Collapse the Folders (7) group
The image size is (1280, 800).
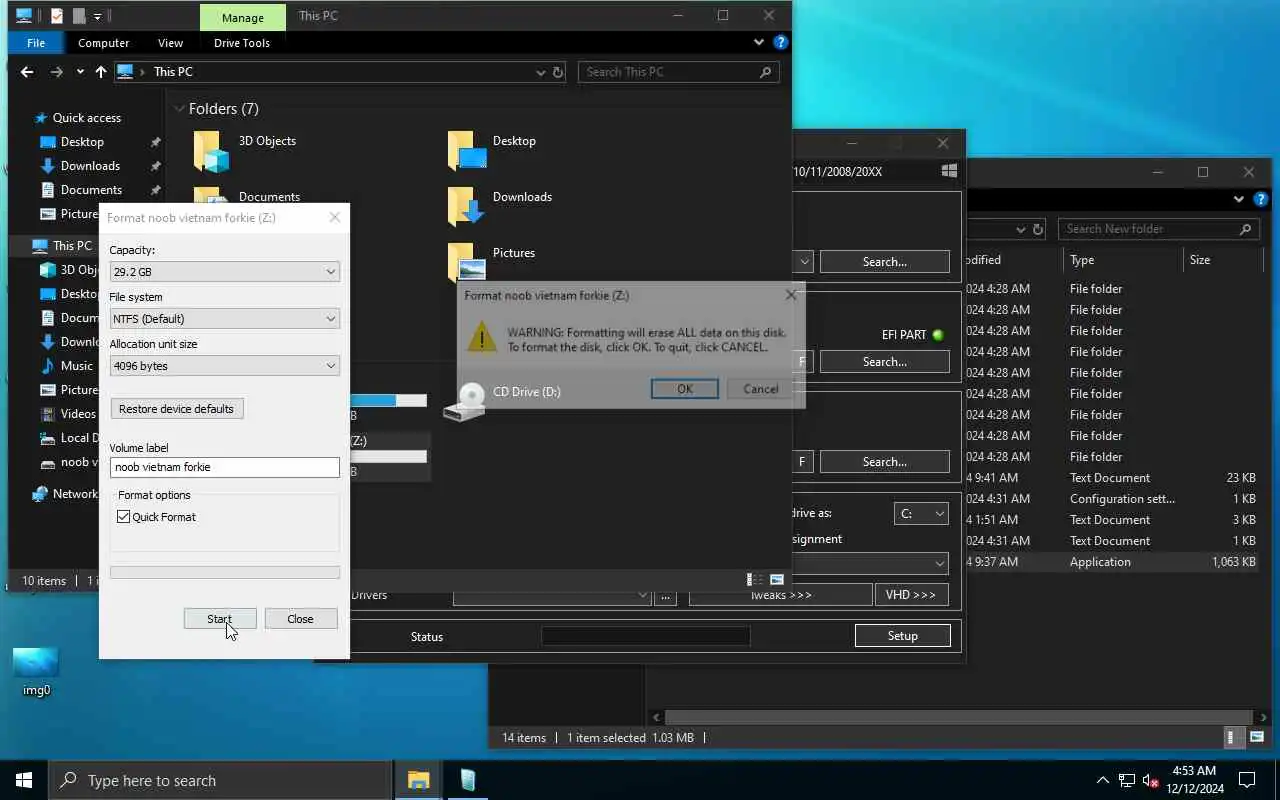point(179,109)
